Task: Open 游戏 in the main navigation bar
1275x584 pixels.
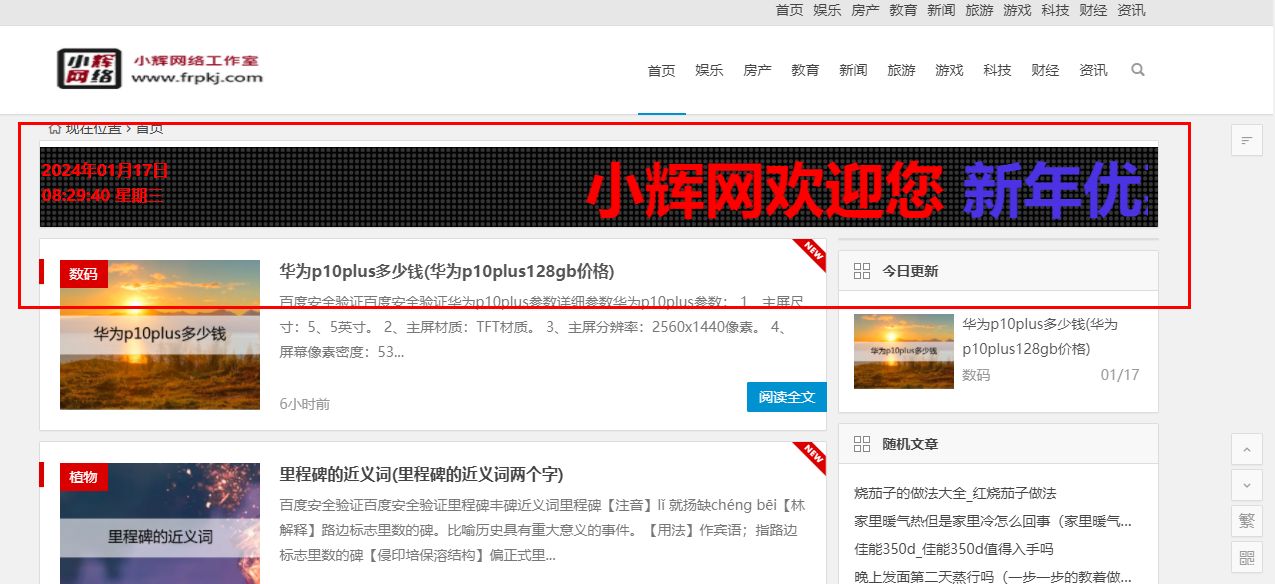Action: 949,70
